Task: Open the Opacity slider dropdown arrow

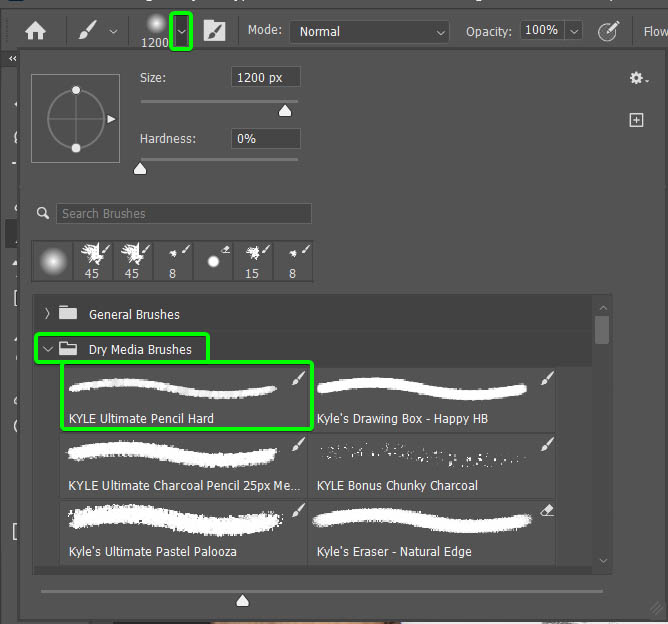Action: tap(574, 31)
